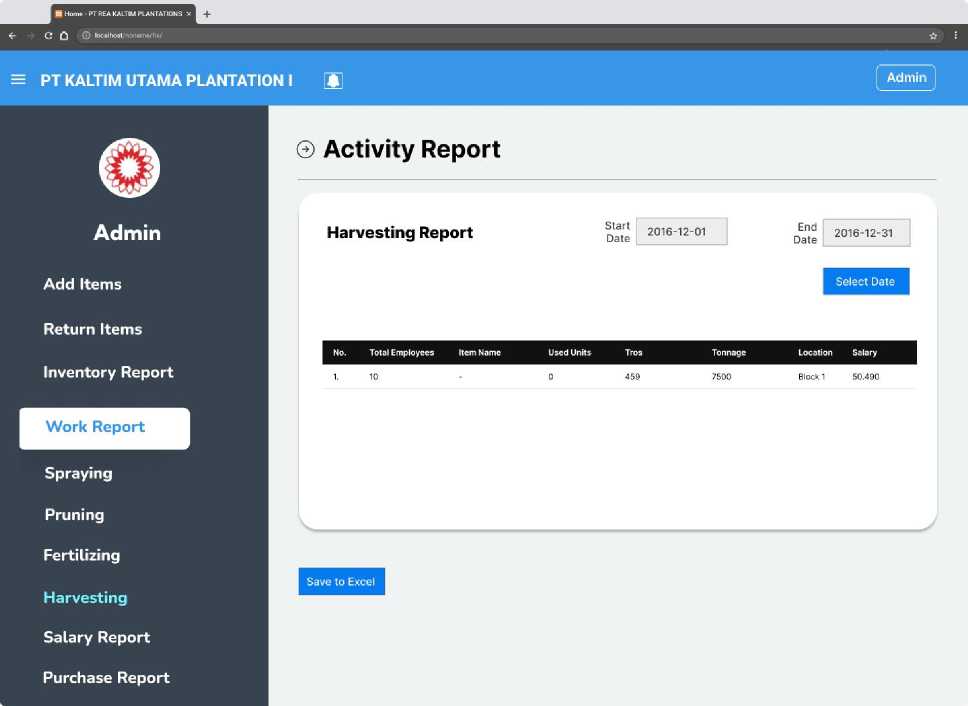Open a new browser tab

(207, 14)
